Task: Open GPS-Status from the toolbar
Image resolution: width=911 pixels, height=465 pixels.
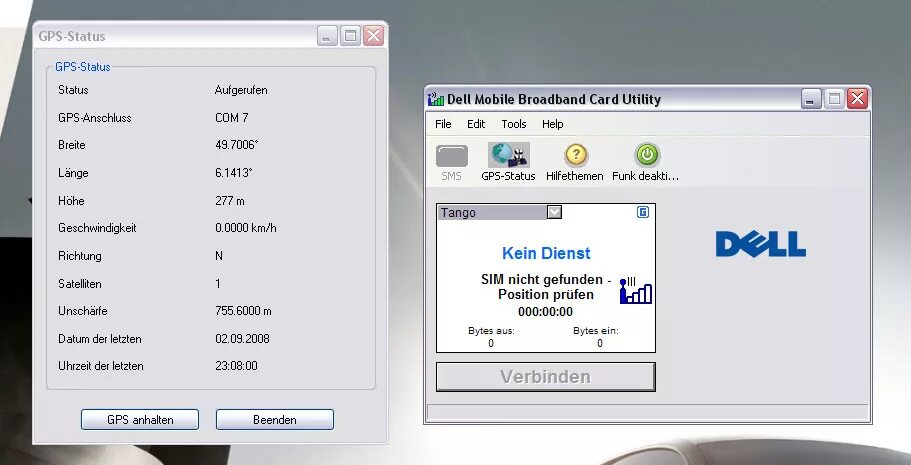Action: 508,162
